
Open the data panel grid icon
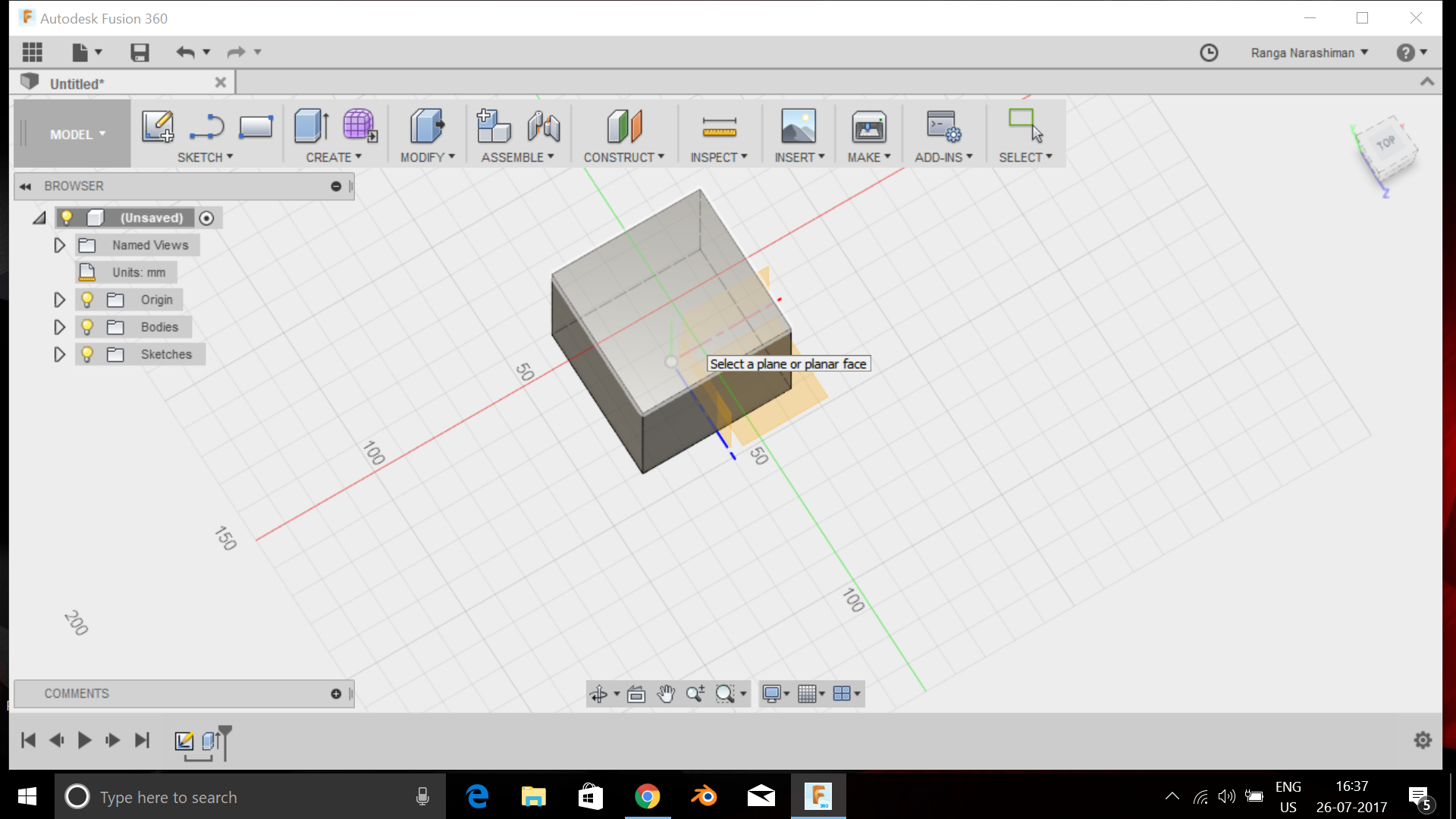pyautogui.click(x=33, y=52)
